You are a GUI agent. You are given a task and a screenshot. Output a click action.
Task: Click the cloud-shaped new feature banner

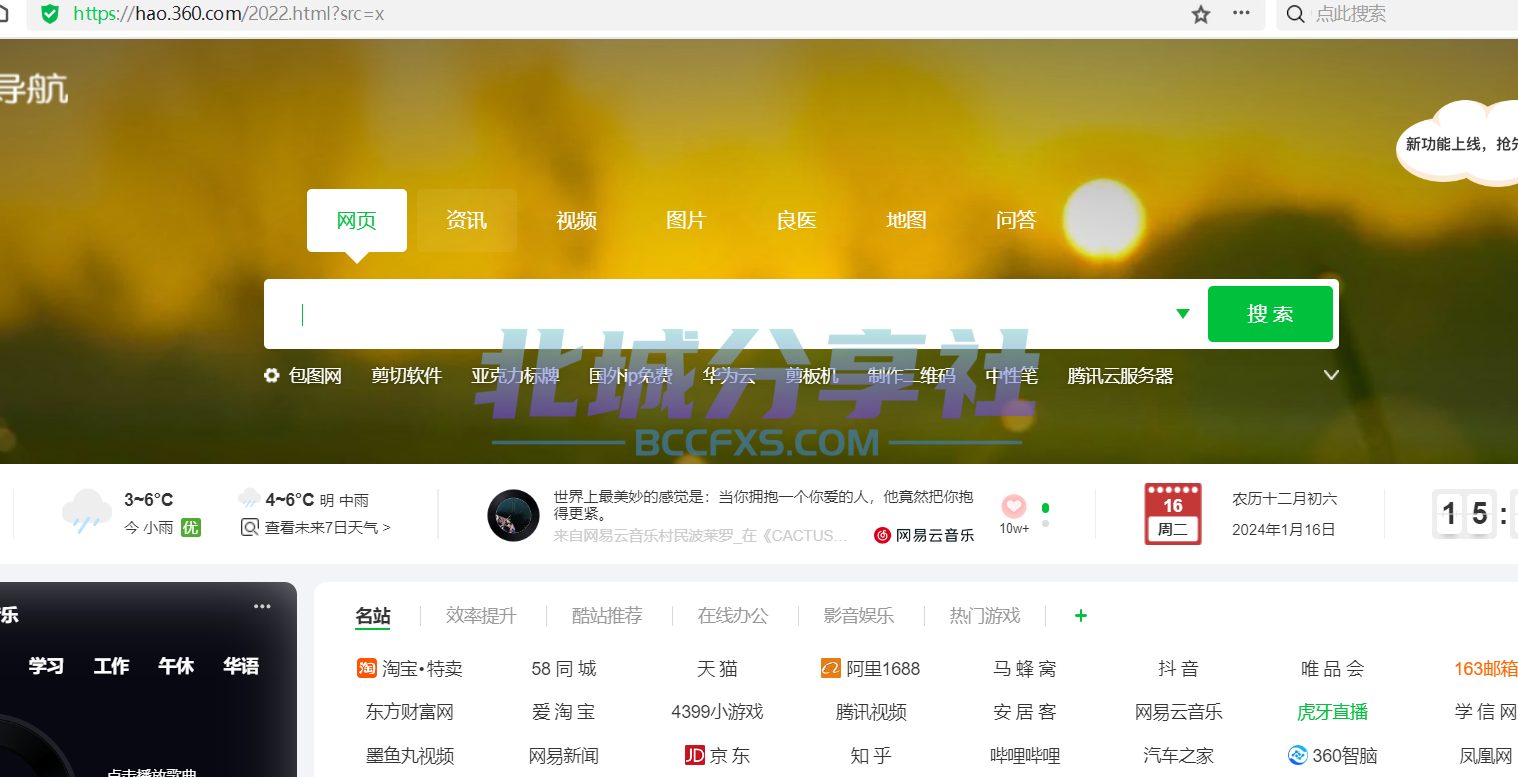[1458, 143]
